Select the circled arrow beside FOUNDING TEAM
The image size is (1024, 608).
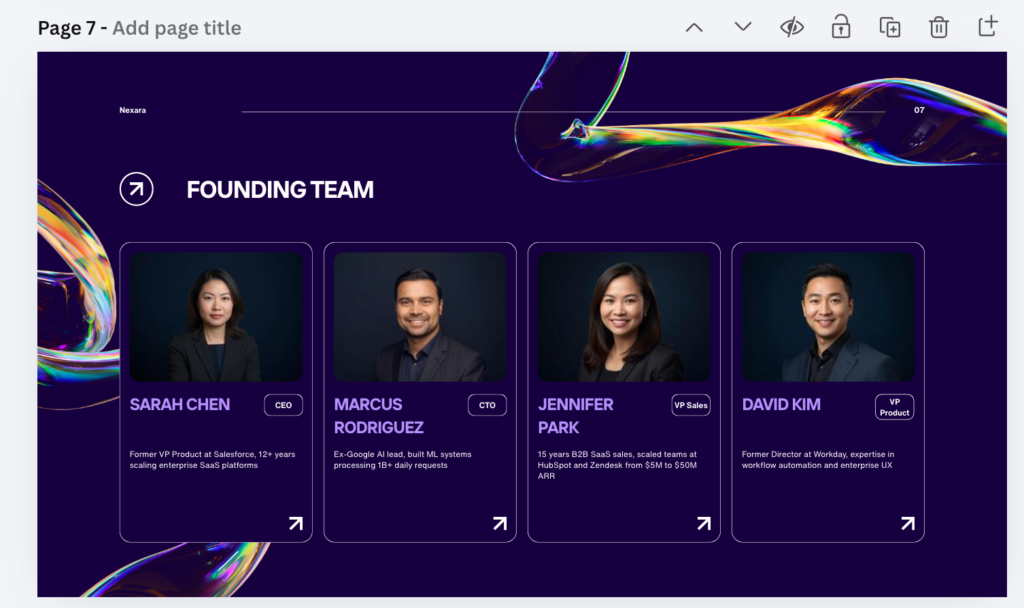click(x=136, y=188)
